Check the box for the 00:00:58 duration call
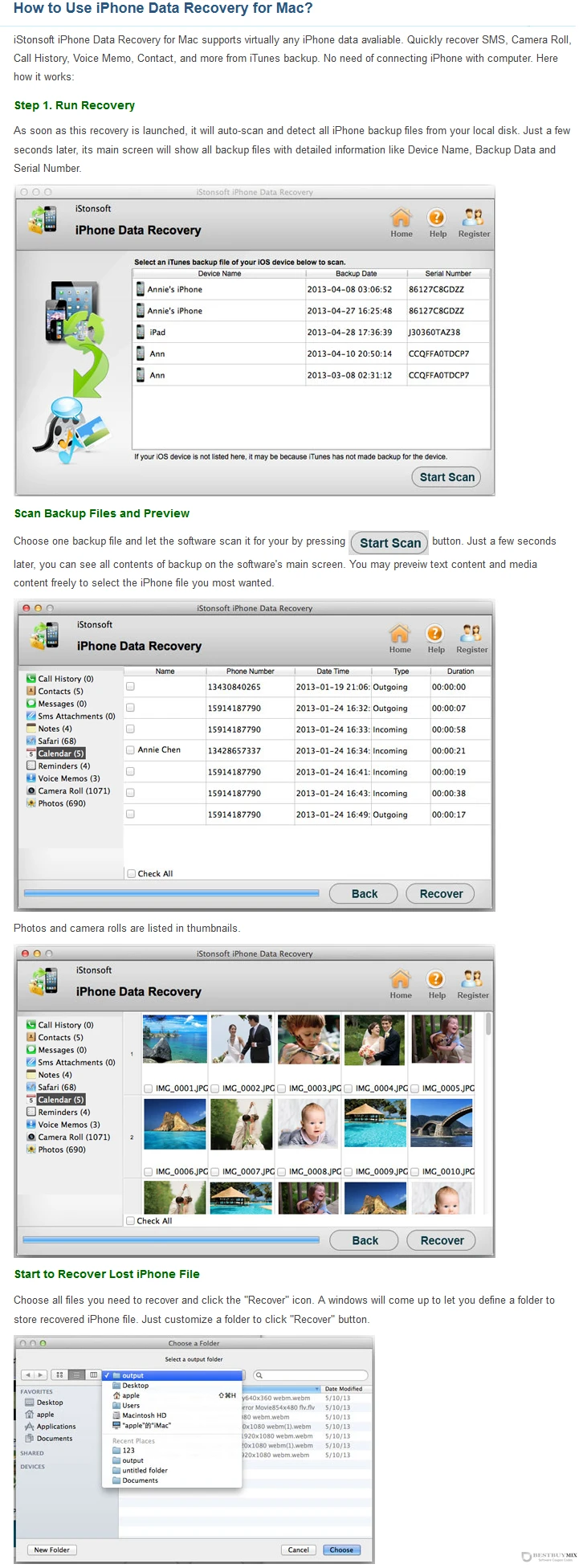The image size is (583, 1568). [130, 729]
